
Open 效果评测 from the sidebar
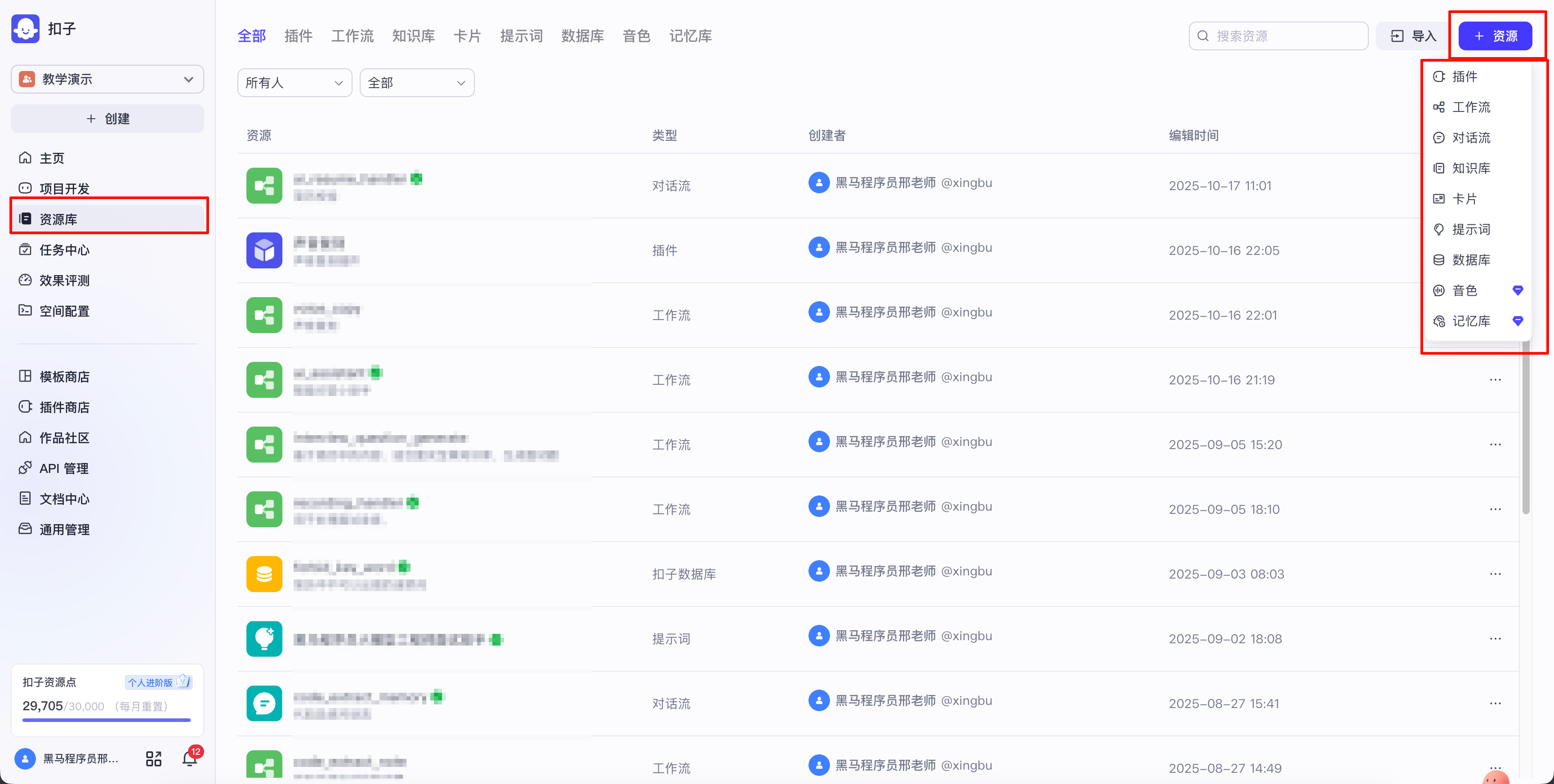pyautogui.click(x=64, y=281)
